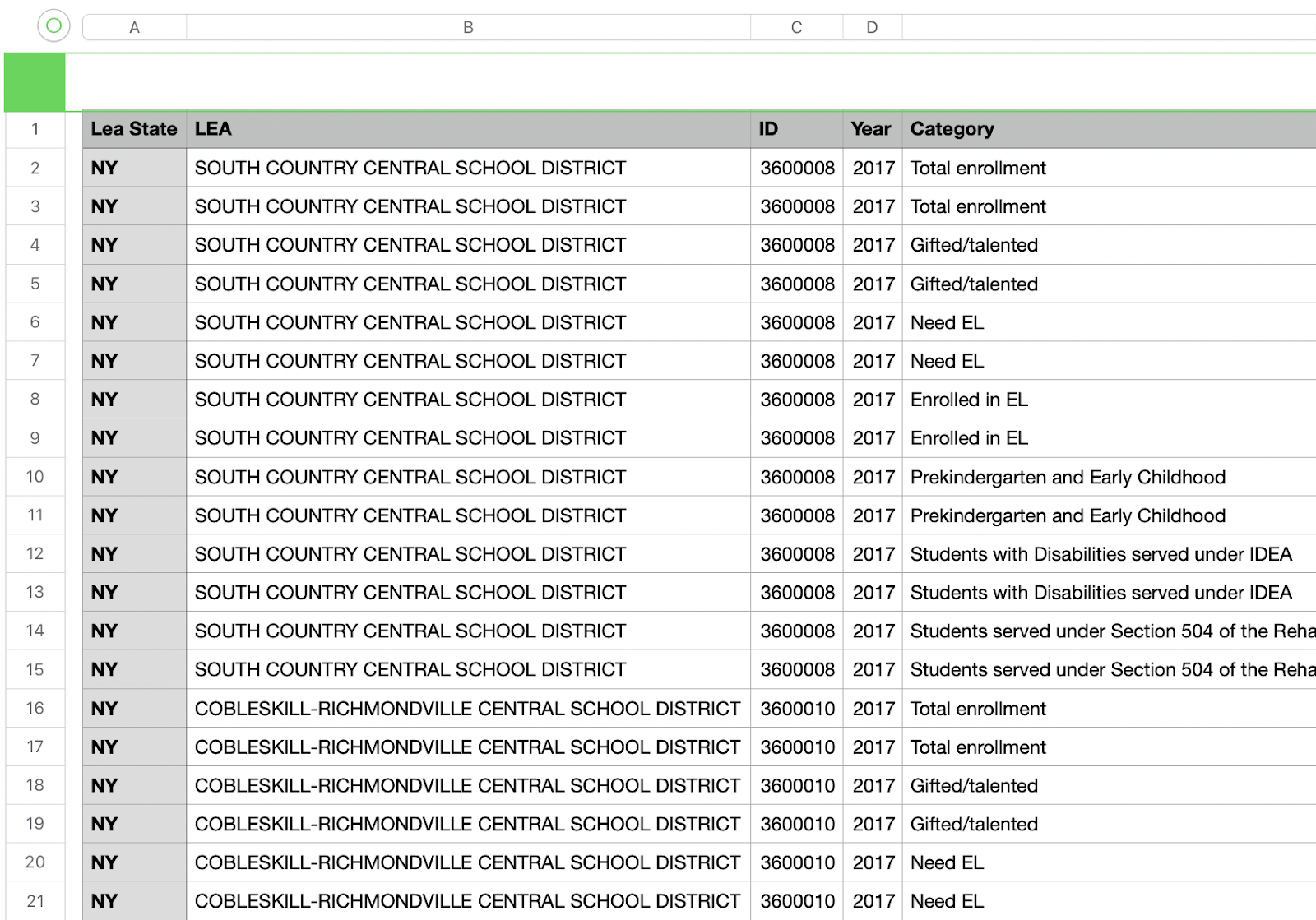Select 'Gifted/talented' in row 4

(1109, 245)
